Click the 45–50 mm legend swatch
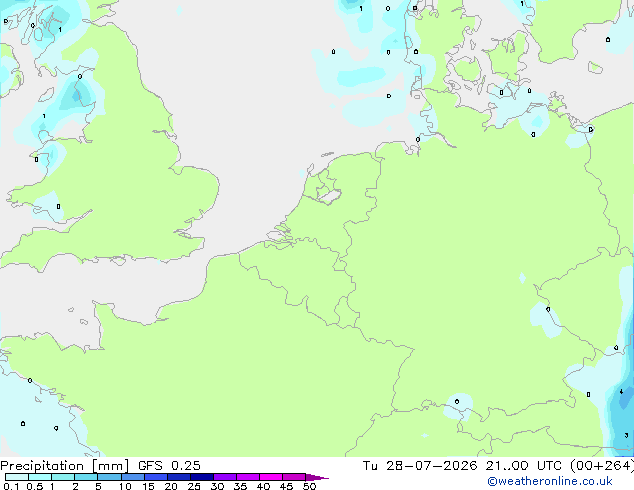Screen dimensions: 634x490 [294, 477]
